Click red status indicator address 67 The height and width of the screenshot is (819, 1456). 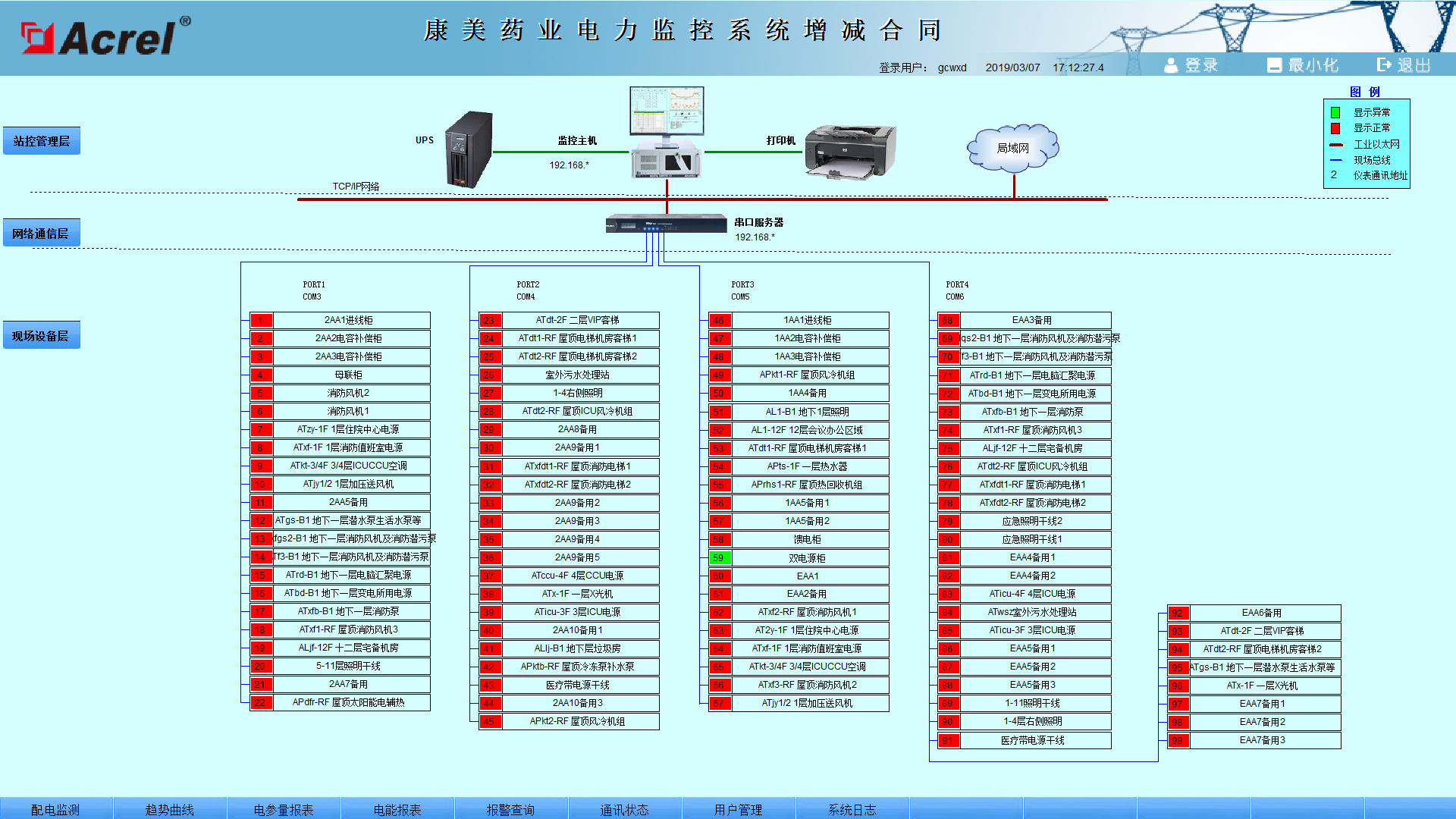point(719,703)
